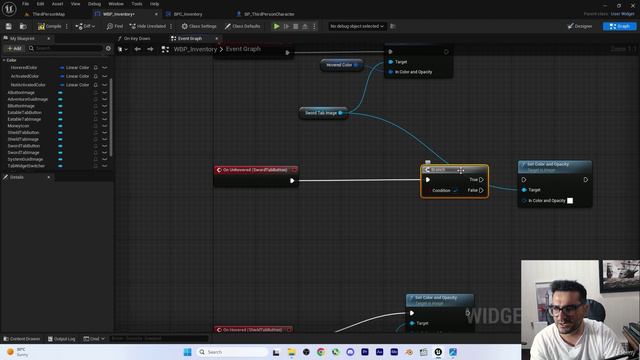Toggle NotActivatedColor instance editable eye
640x360 pixels.
pos(104,84)
